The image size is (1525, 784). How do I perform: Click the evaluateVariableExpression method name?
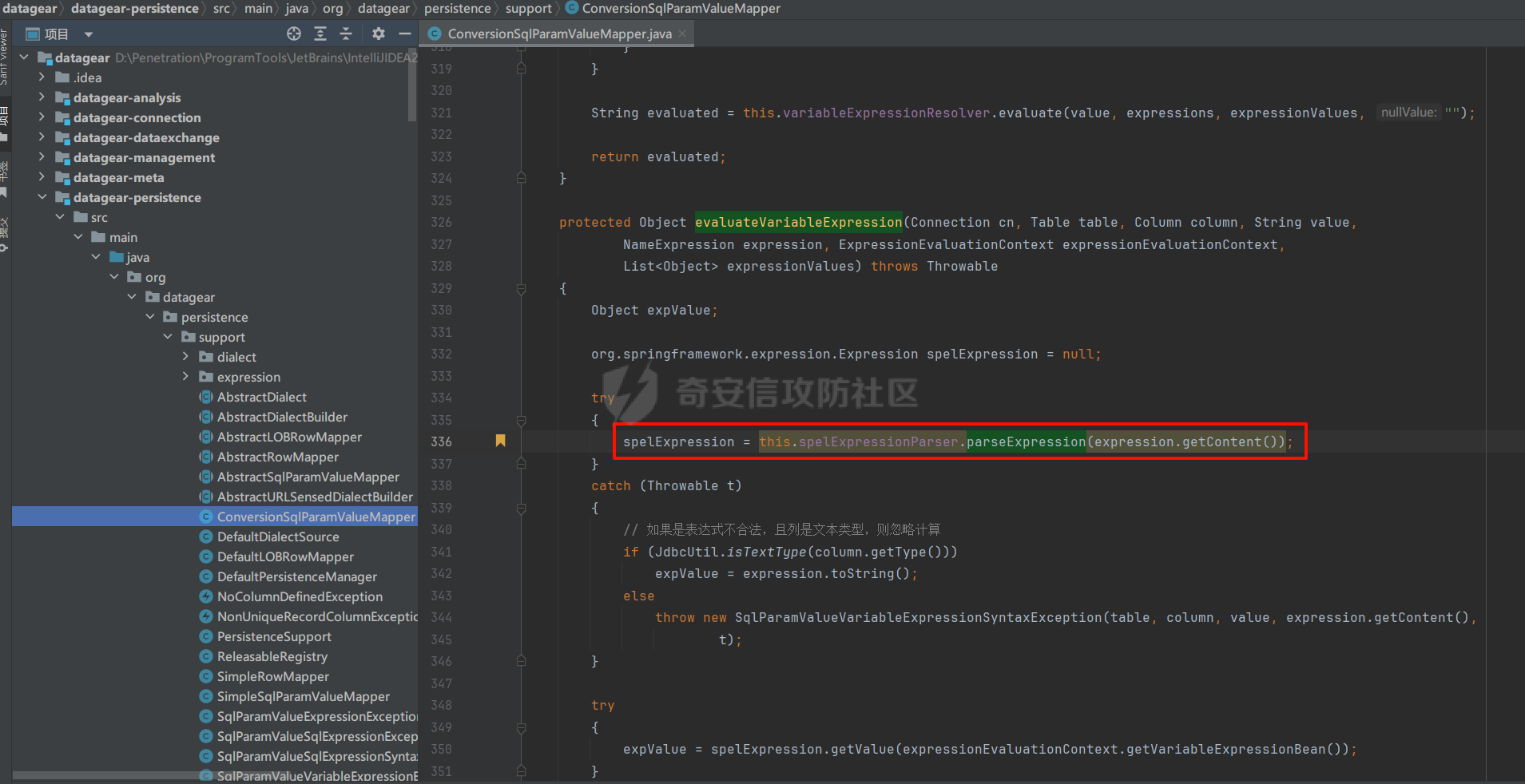click(x=798, y=222)
